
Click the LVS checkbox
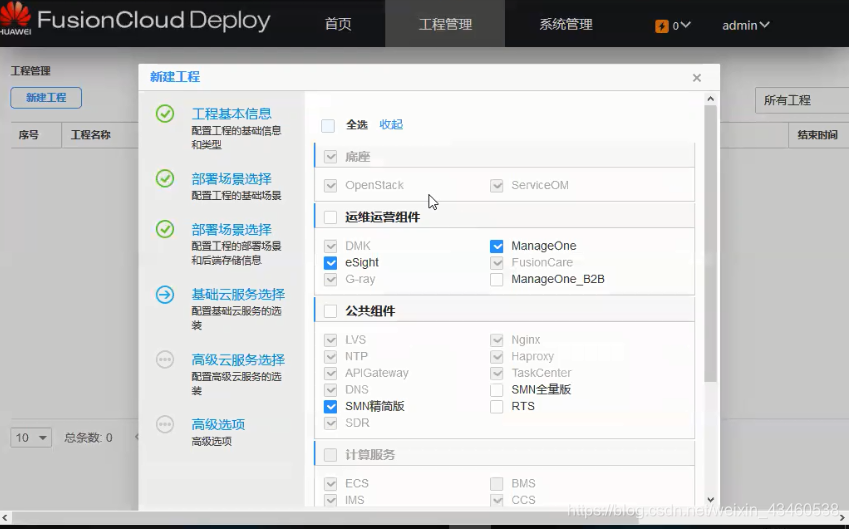pyautogui.click(x=330, y=340)
